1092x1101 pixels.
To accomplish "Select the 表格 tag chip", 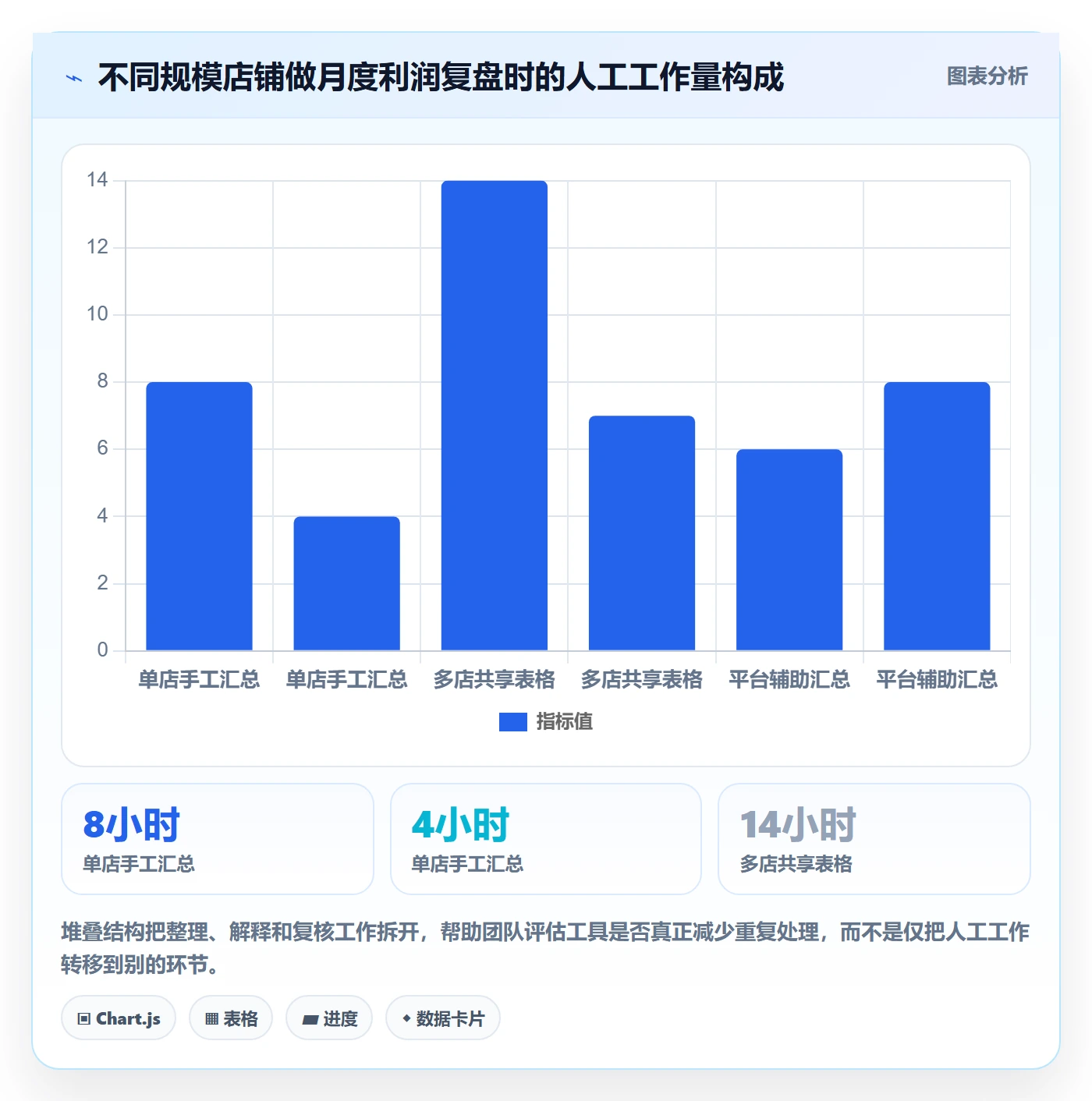I will [x=231, y=1018].
